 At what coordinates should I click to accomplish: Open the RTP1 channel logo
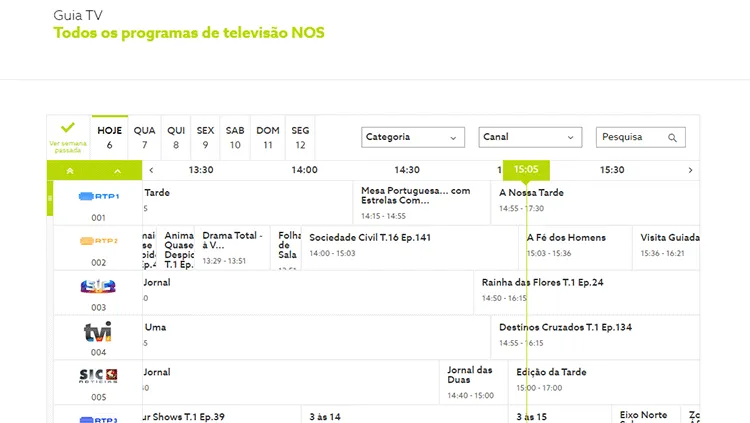[99, 196]
